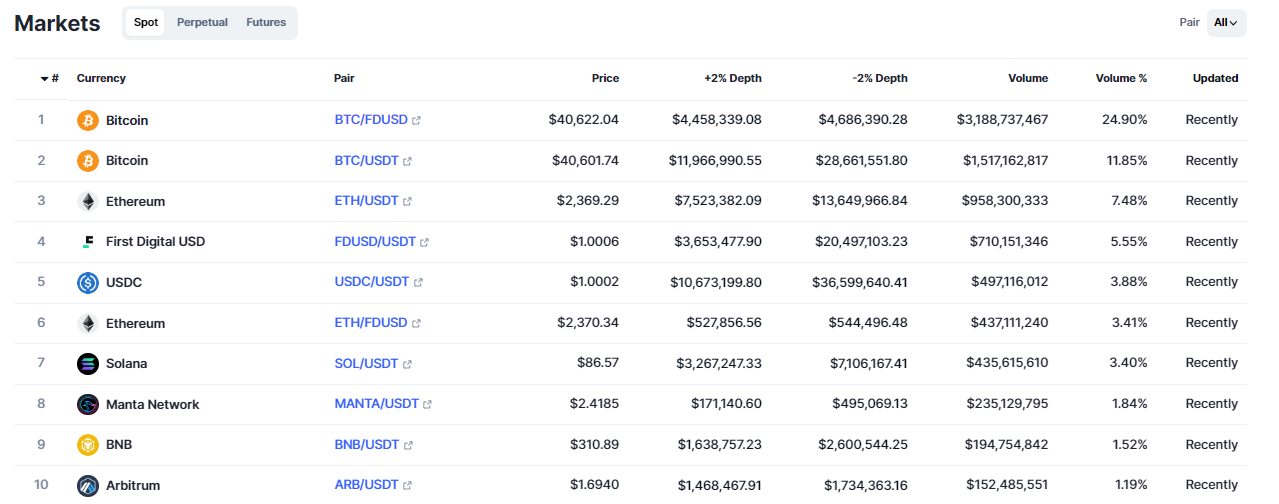Click the Solana price $86.57

598,364
